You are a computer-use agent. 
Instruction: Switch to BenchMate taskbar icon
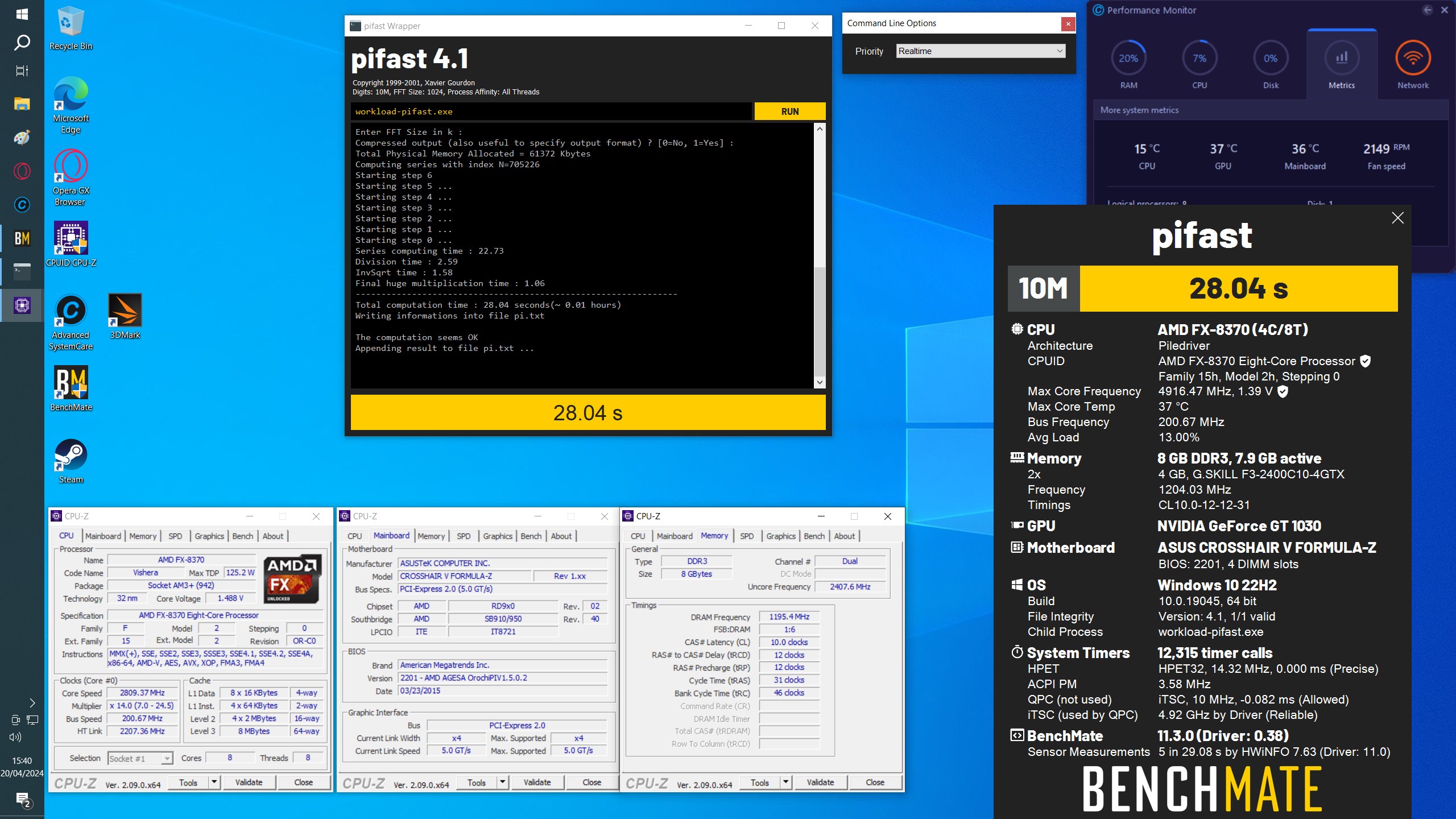(22, 238)
